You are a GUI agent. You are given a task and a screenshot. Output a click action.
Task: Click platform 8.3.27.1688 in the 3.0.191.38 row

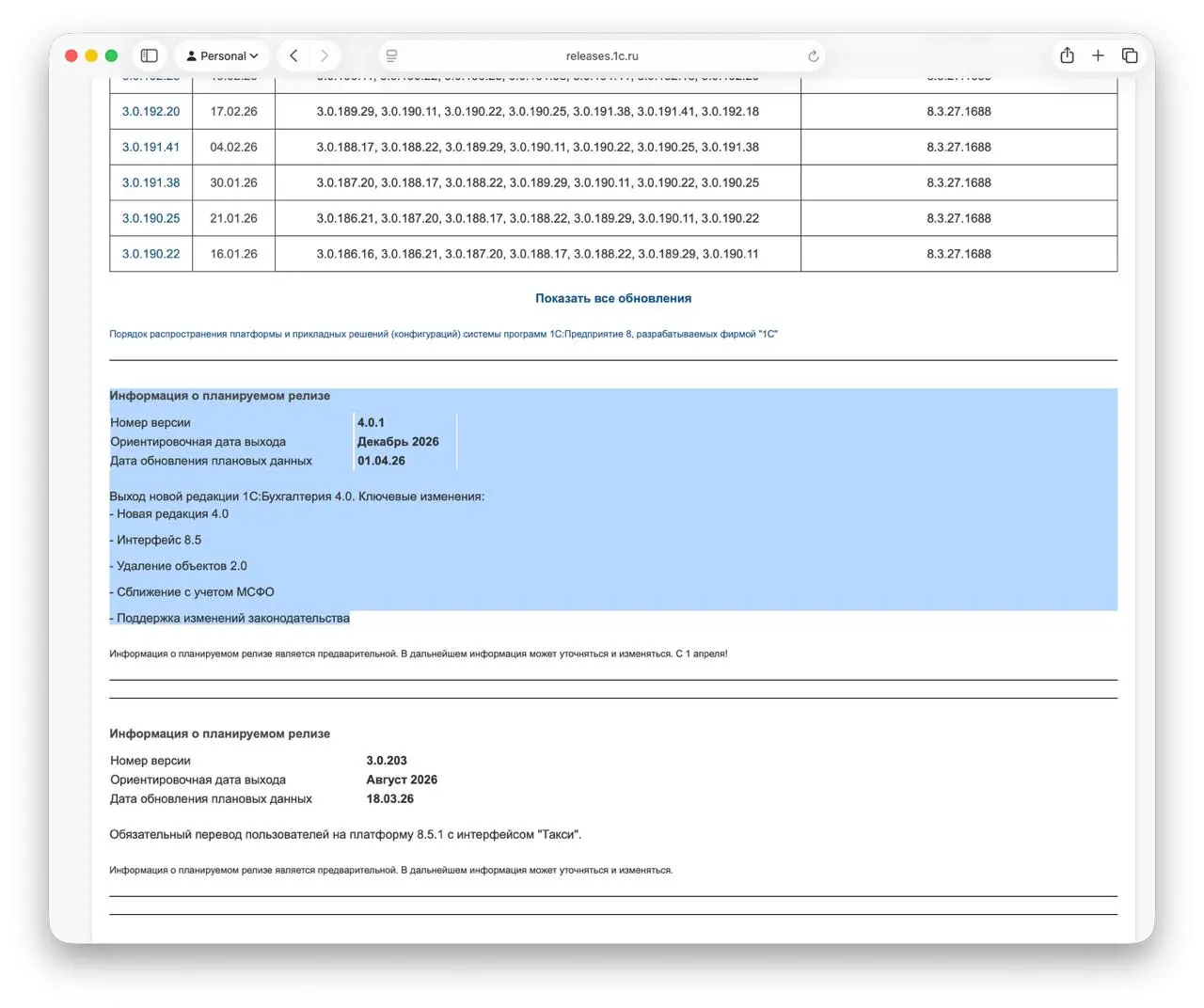tap(958, 182)
